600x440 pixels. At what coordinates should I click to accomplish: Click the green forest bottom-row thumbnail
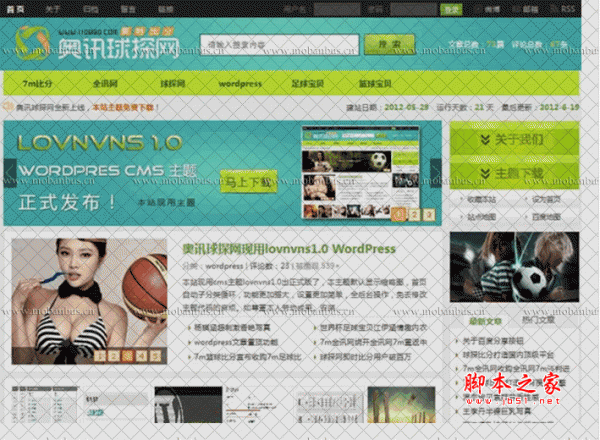click(401, 404)
